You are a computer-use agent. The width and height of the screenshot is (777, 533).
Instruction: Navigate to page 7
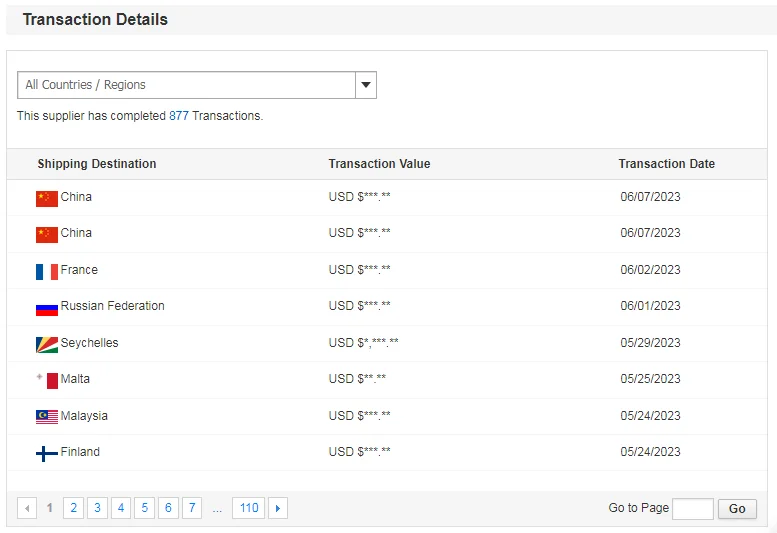pos(192,508)
